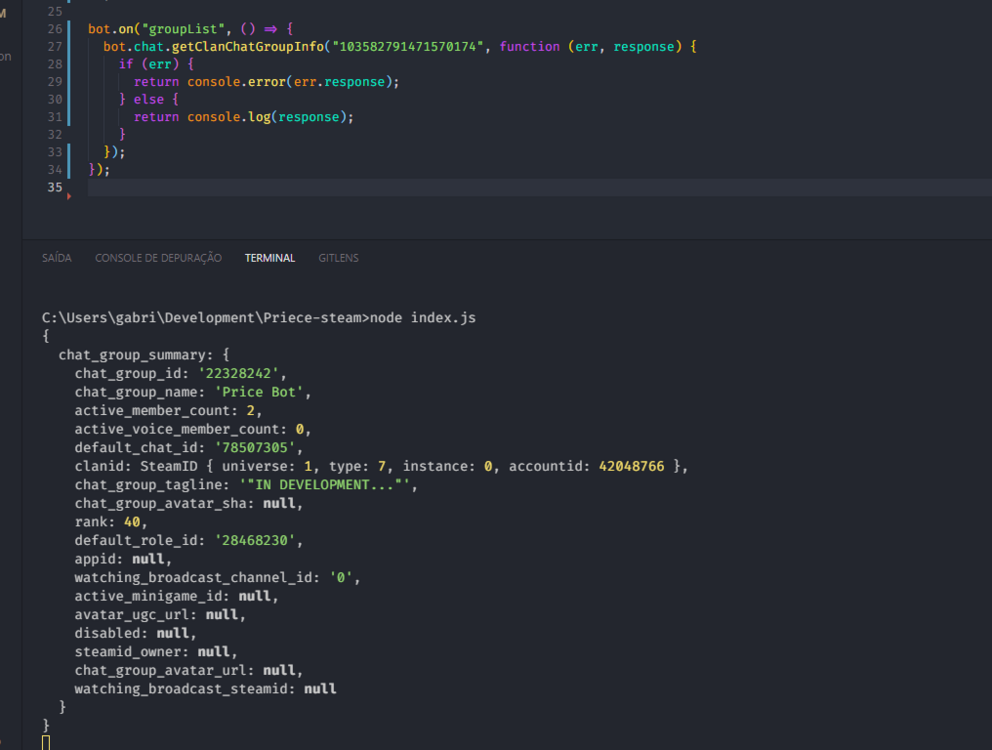
Task: Click line number 30 in the gutter
Action: point(54,99)
